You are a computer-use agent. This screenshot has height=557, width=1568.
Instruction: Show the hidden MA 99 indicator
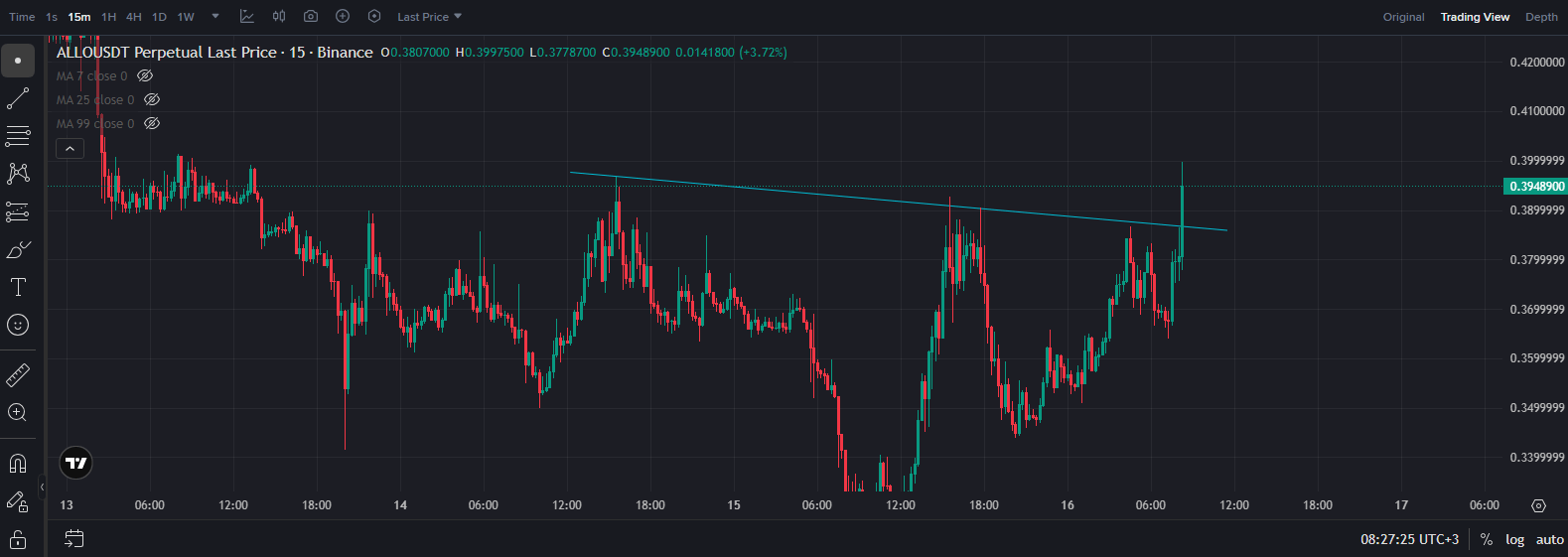152,123
